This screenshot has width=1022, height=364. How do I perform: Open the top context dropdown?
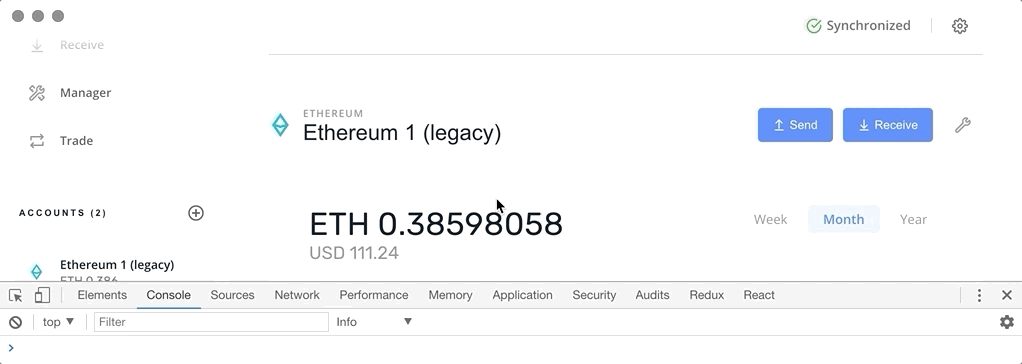pyautogui.click(x=59, y=322)
